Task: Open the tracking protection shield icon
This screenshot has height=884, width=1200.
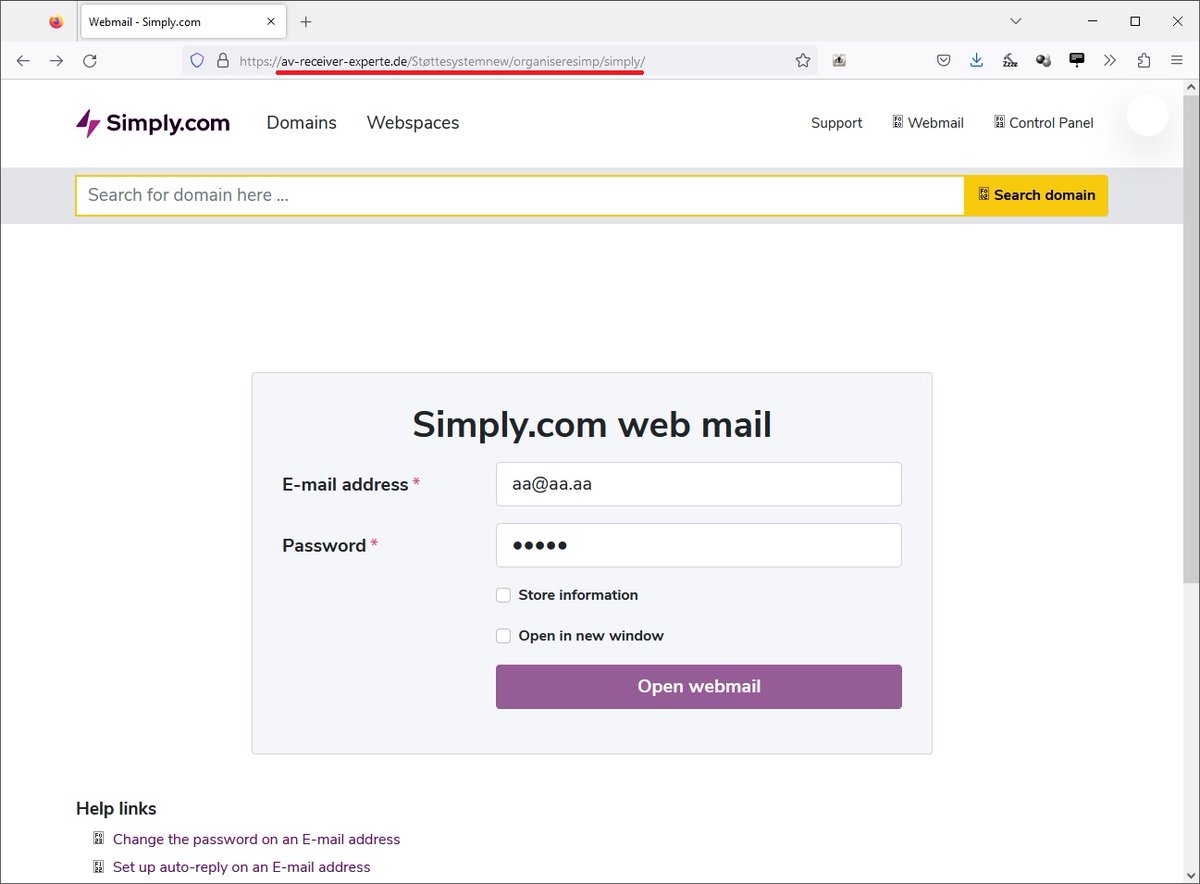Action: click(197, 61)
